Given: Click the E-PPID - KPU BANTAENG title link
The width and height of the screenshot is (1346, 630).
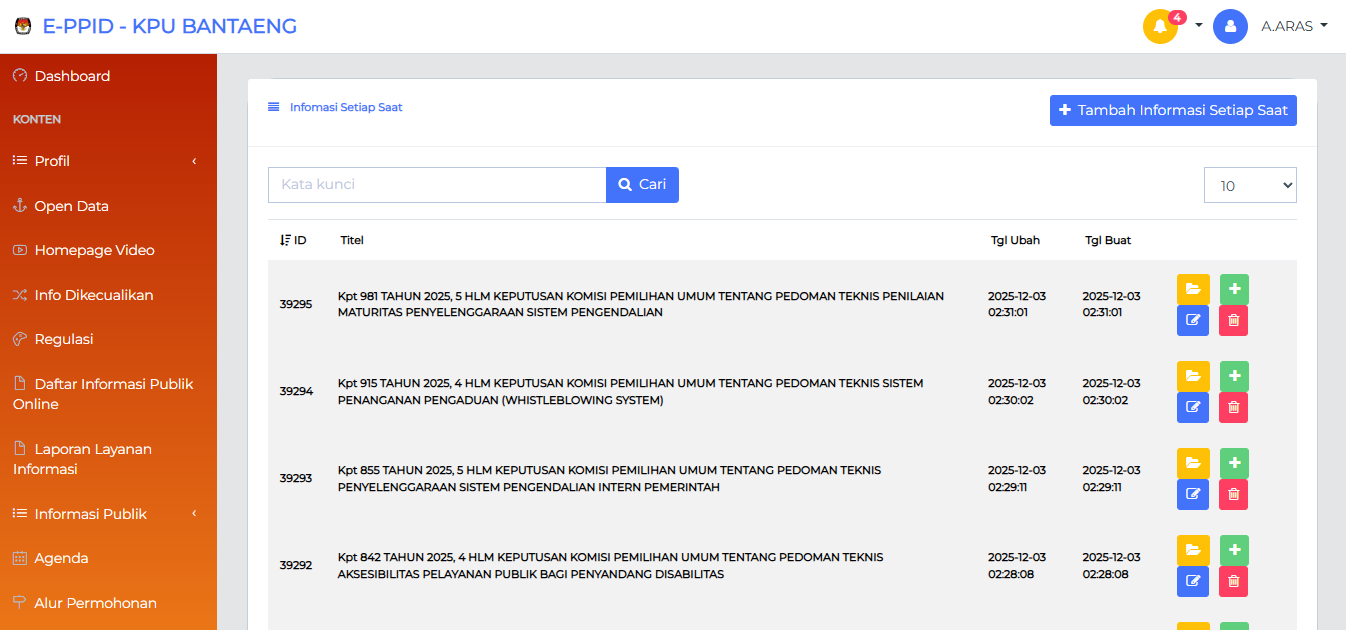Looking at the screenshot, I should tap(170, 26).
